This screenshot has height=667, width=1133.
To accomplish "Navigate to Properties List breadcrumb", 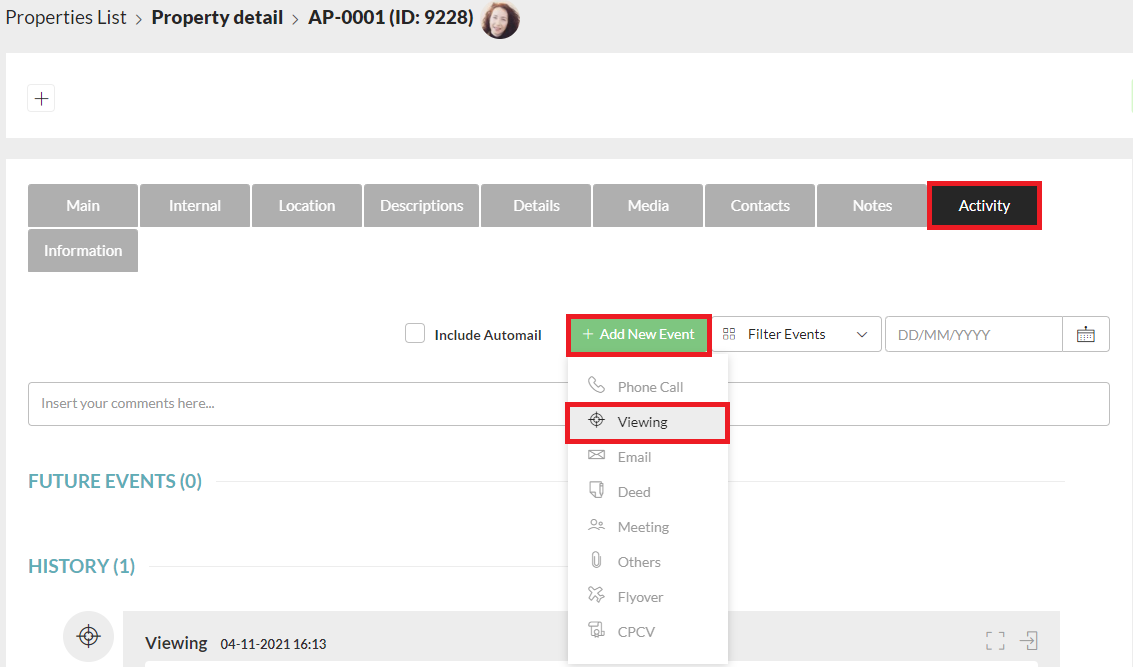I will click(x=66, y=18).
